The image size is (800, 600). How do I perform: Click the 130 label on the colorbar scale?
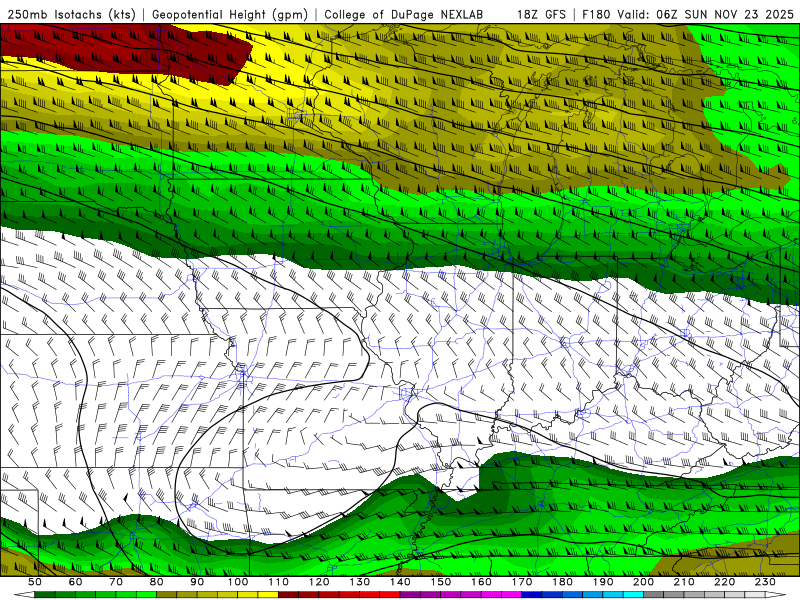click(360, 582)
